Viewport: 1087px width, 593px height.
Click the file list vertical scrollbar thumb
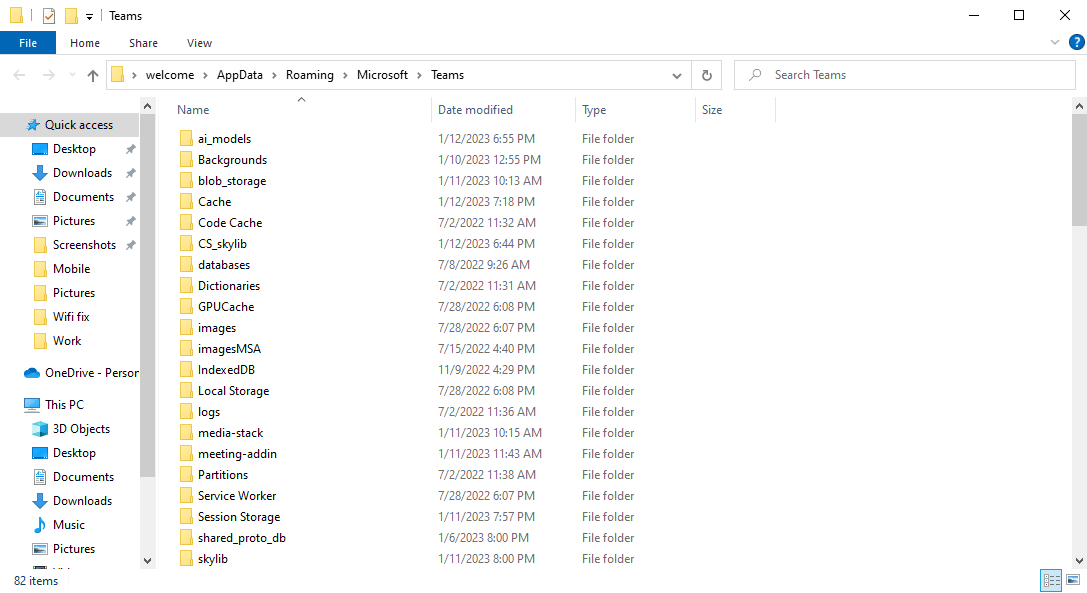1079,169
